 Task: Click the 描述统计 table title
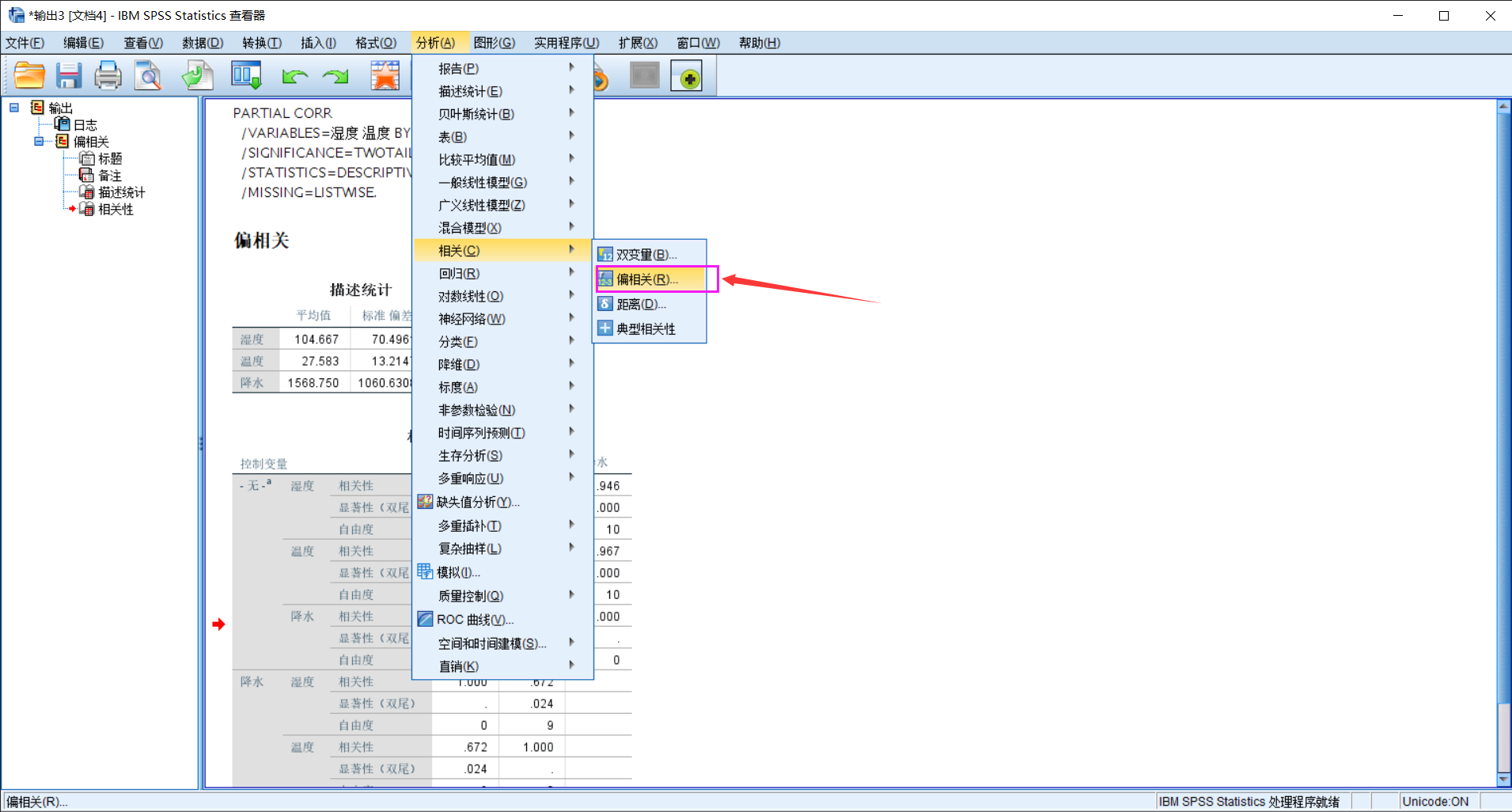tap(360, 290)
